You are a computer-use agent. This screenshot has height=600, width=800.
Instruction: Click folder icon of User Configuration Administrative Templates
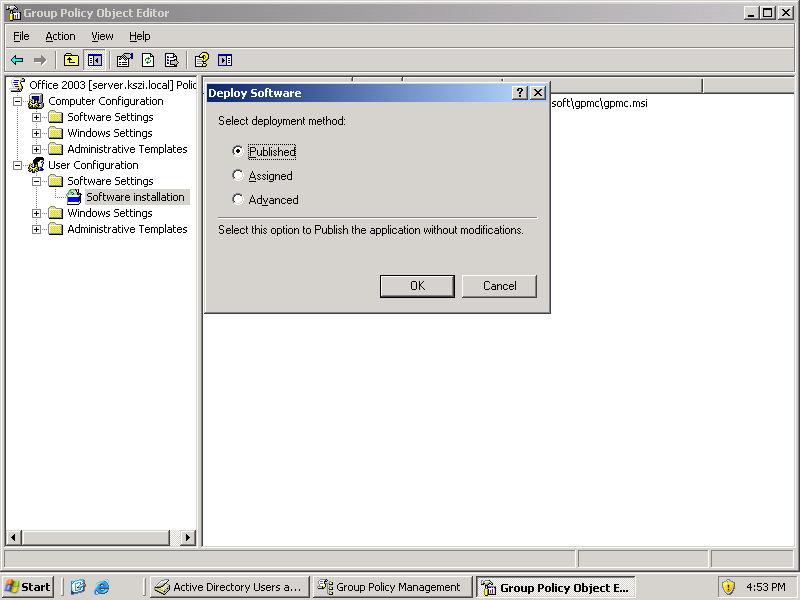coord(55,229)
